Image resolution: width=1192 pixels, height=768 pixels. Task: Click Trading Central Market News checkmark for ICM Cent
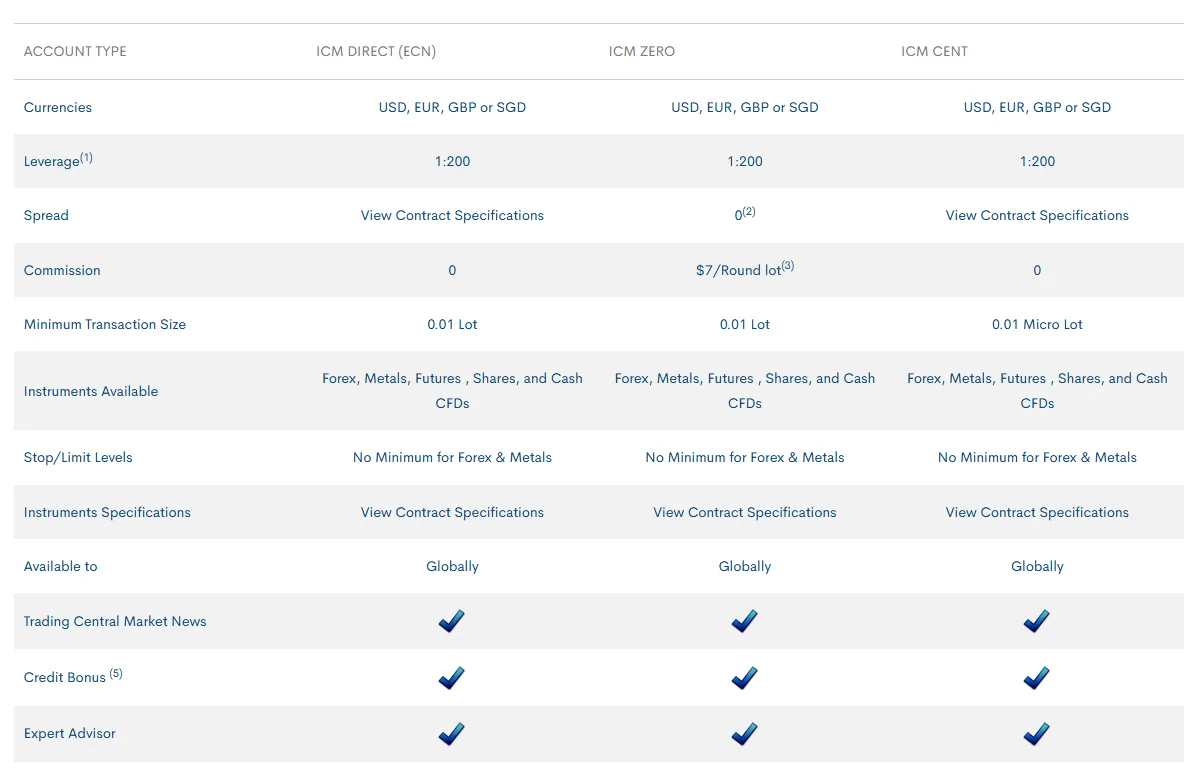(1036, 621)
